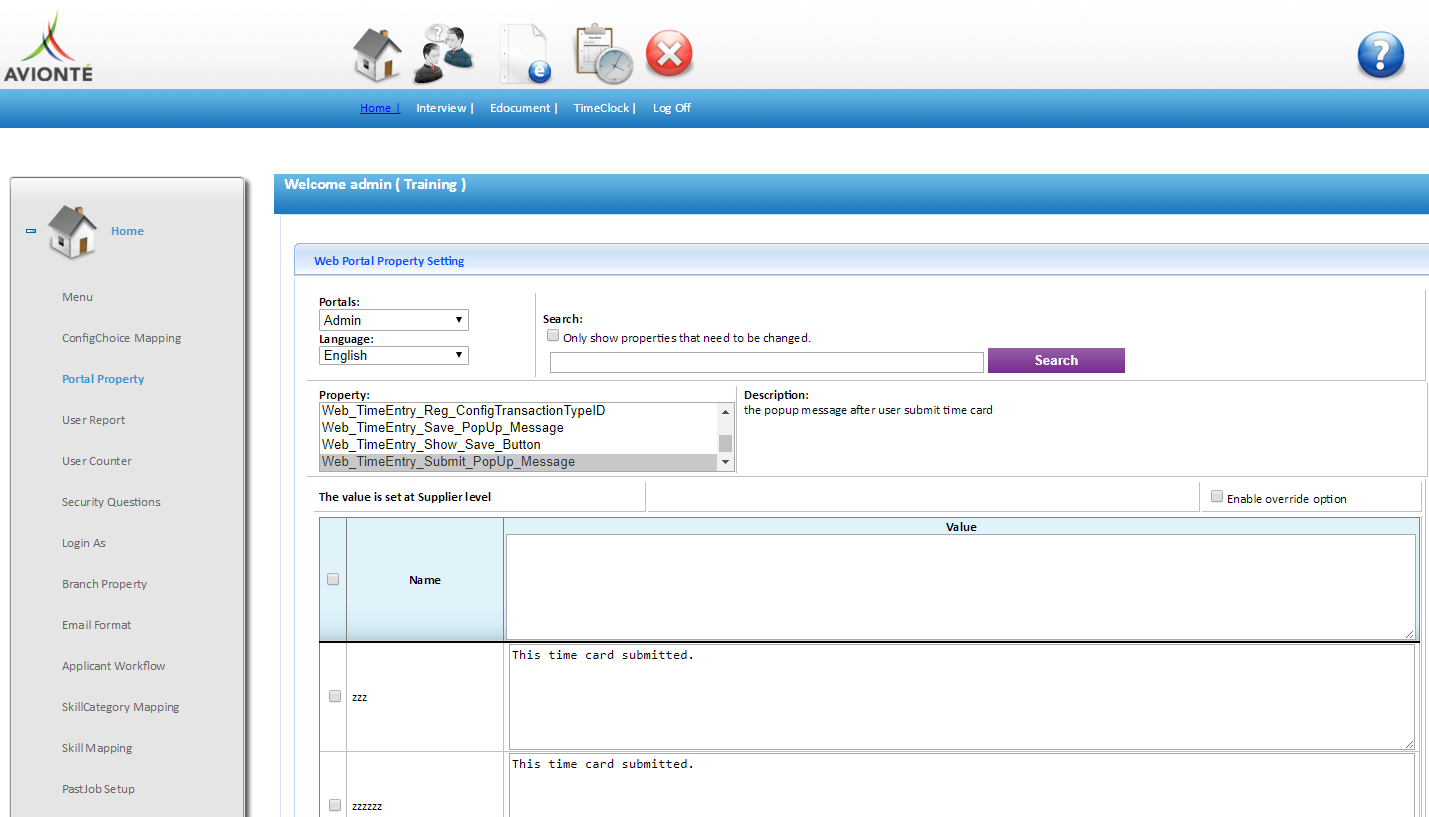1429x817 pixels.
Task: Enable the override option checkbox
Action: (x=1217, y=496)
